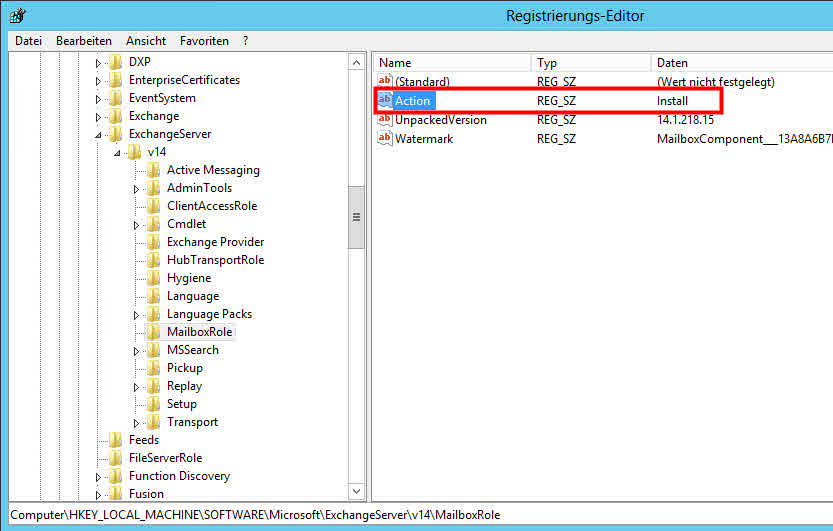Click the EnterpriseCertificates folder icon
The image size is (833, 531).
(115, 80)
